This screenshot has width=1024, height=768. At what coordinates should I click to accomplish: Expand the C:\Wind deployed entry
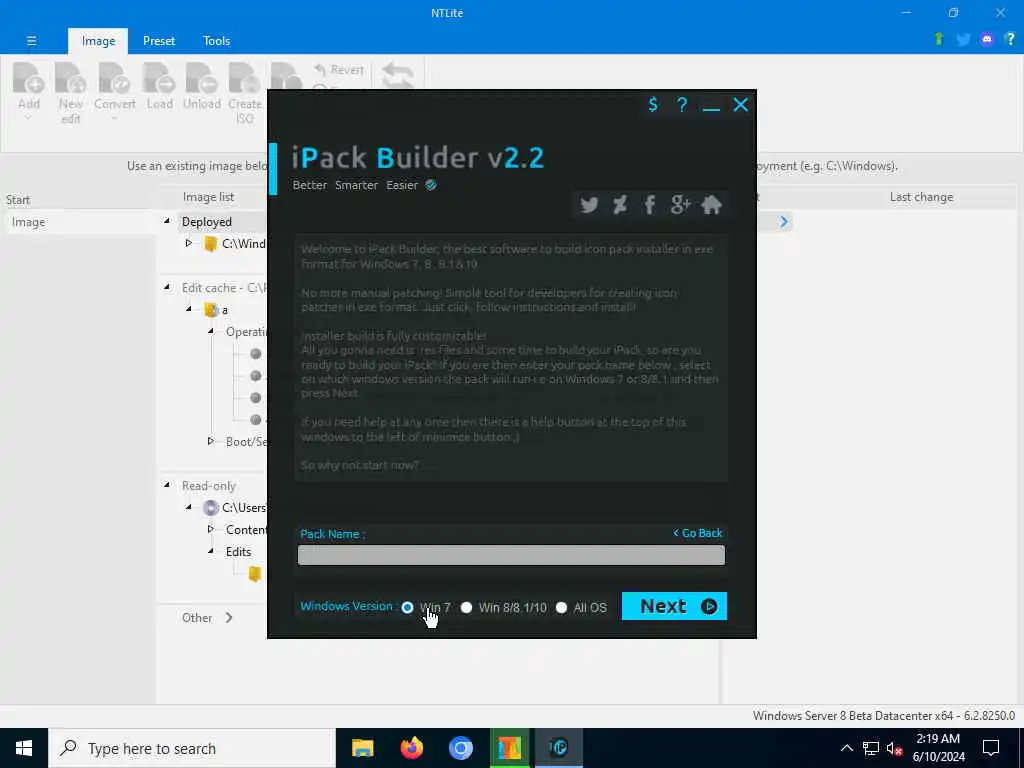pos(189,243)
